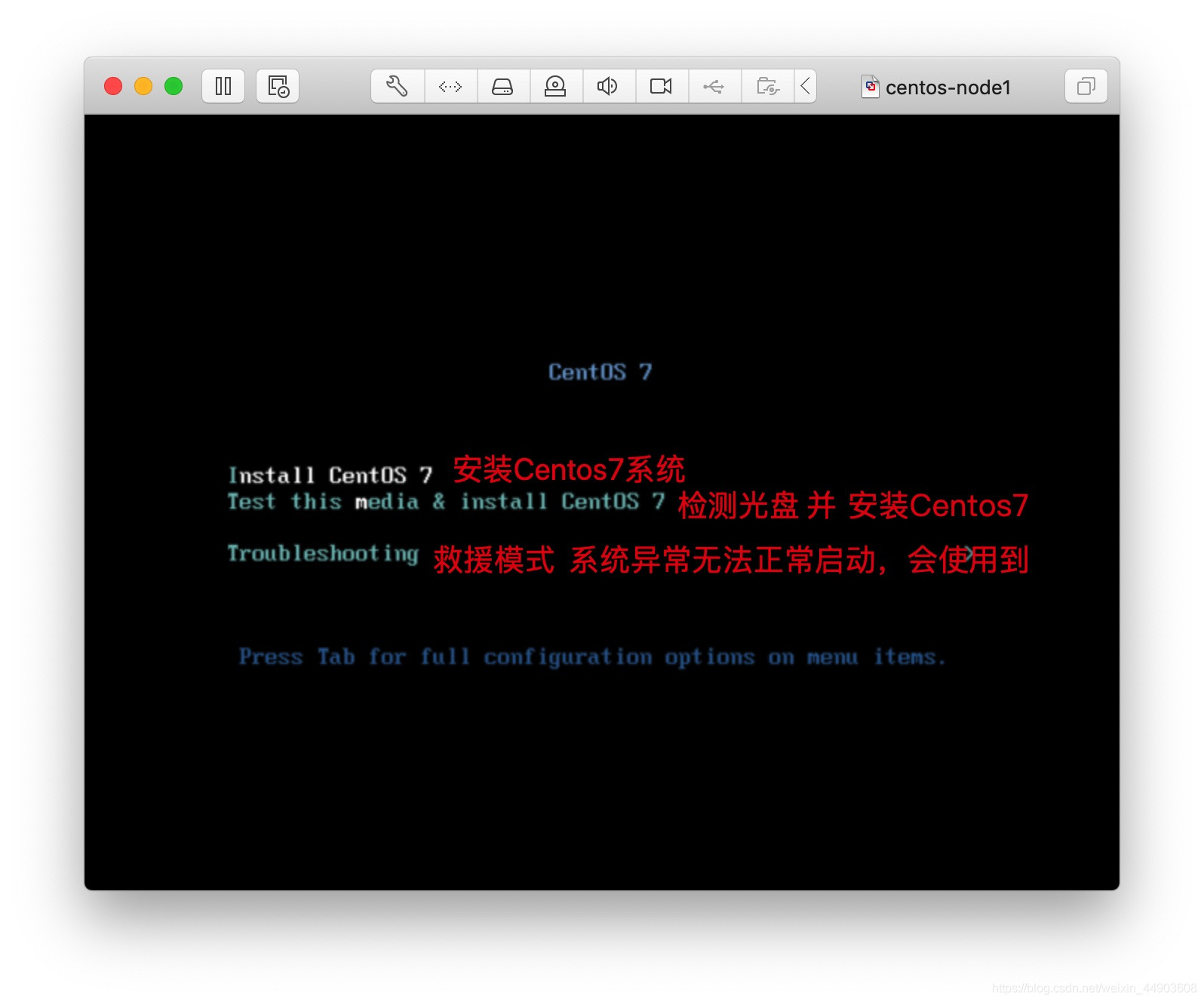Select Test this media & install CentOS 7
The height and width of the screenshot is (1002, 1204).
click(446, 502)
